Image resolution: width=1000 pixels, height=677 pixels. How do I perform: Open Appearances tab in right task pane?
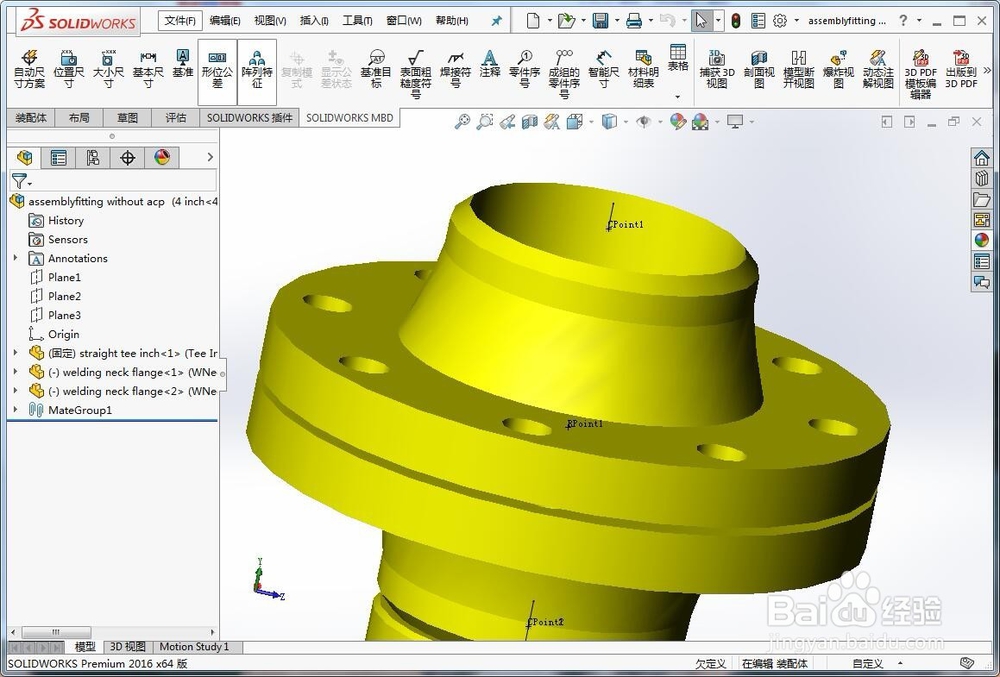point(982,240)
